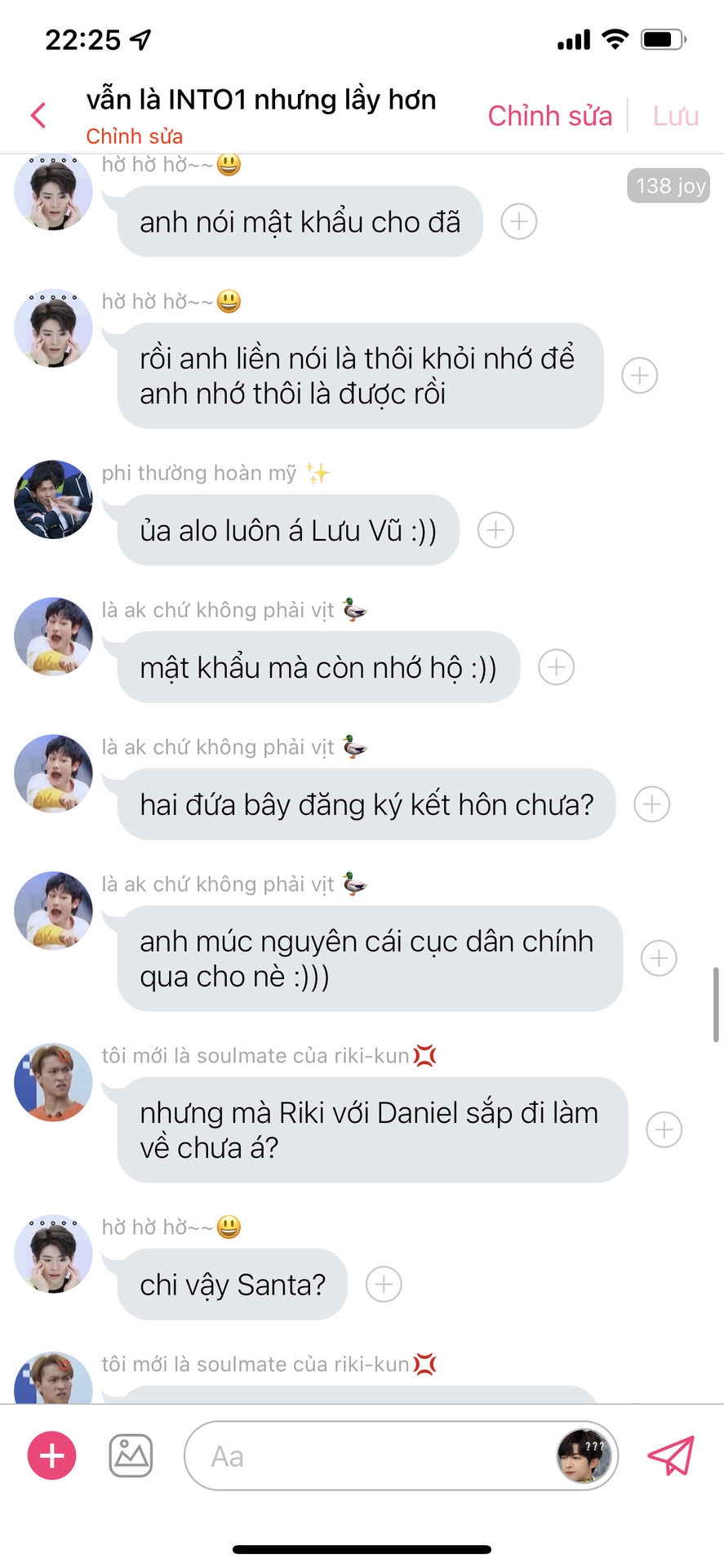Tap the chat scrollbar handle
The height and width of the screenshot is (1568, 724).
[x=716, y=1004]
